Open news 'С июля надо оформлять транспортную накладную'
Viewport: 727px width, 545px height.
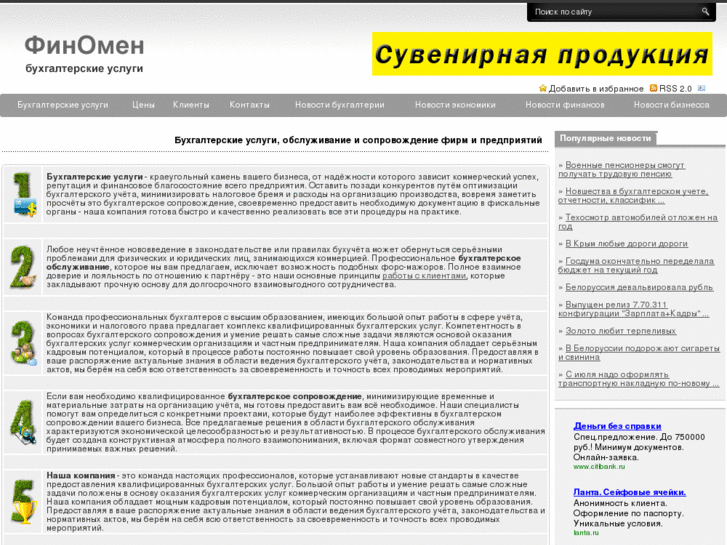click(638, 379)
